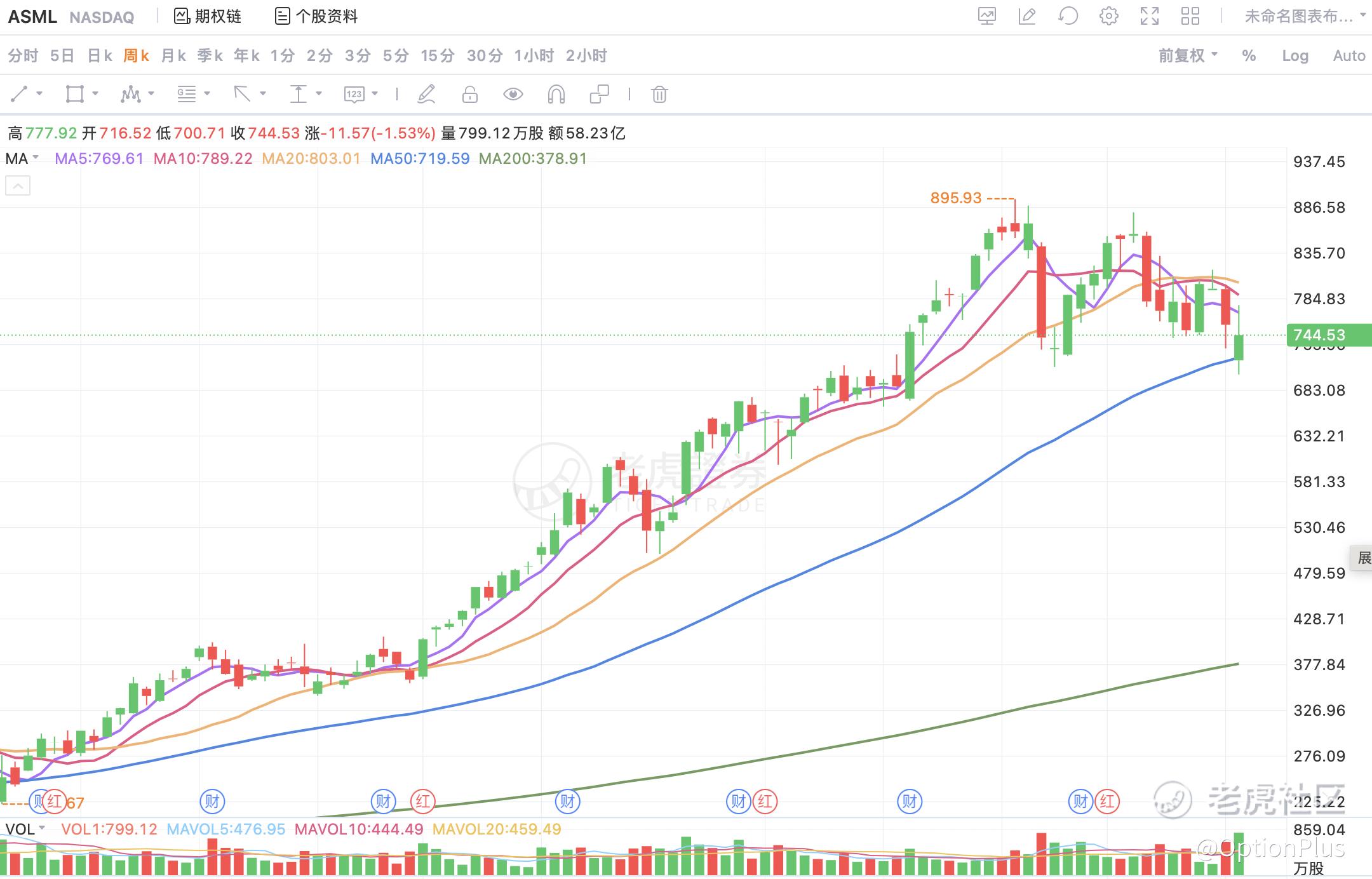Open 前复权 adjustment dropdown

[x=1188, y=56]
